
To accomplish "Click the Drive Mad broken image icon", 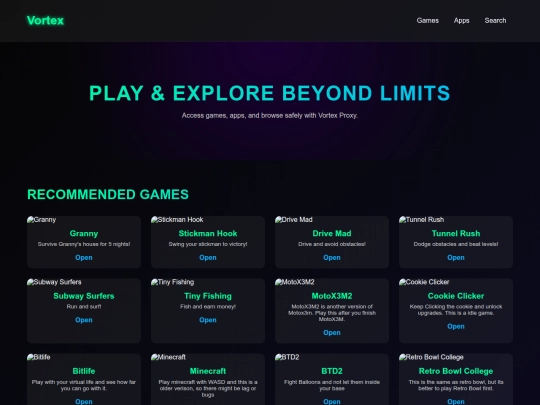I will coord(278,220).
